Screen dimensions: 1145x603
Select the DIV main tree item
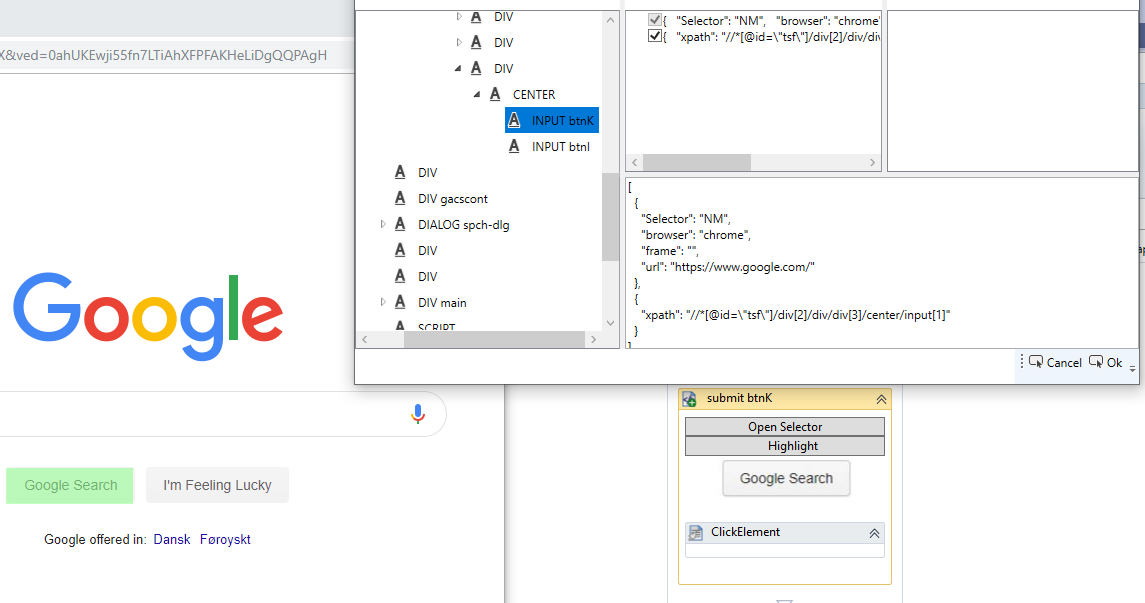(442, 303)
